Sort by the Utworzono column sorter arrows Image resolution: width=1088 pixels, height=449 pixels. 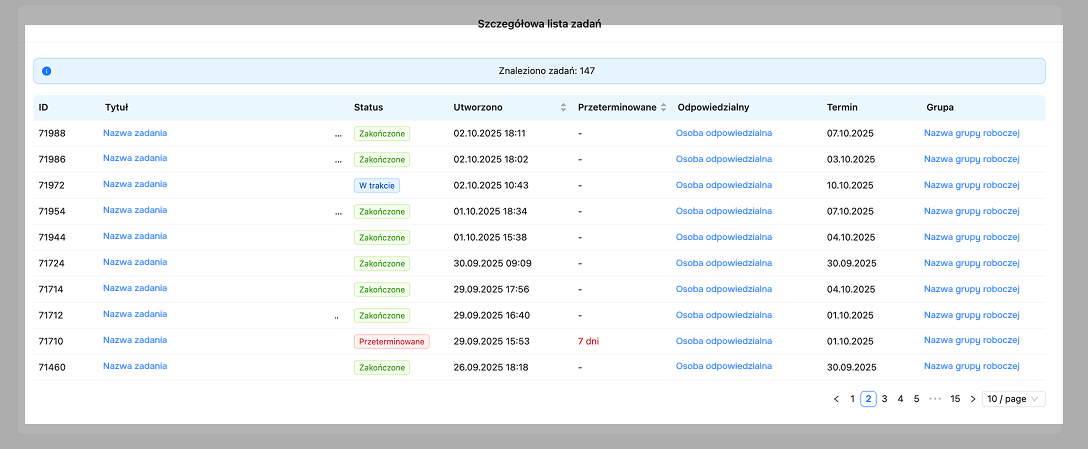click(x=563, y=107)
